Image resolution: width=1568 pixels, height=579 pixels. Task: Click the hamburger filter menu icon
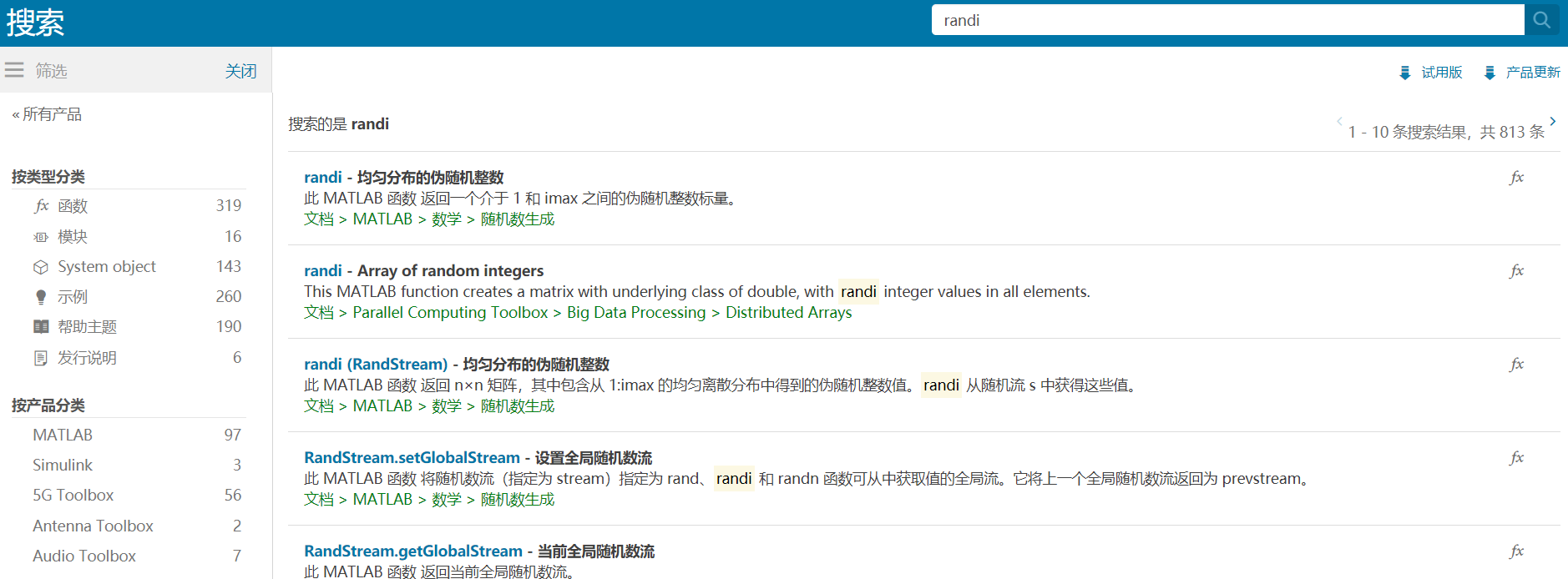tap(14, 70)
